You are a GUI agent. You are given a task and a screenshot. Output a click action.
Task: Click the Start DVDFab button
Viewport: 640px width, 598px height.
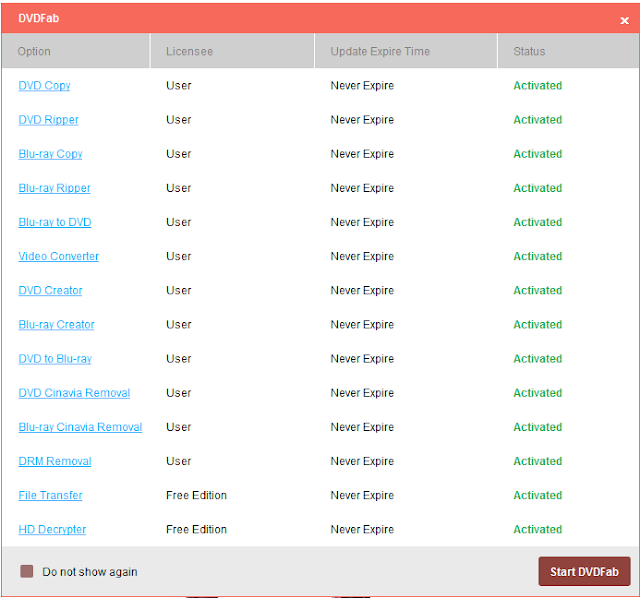(584, 571)
